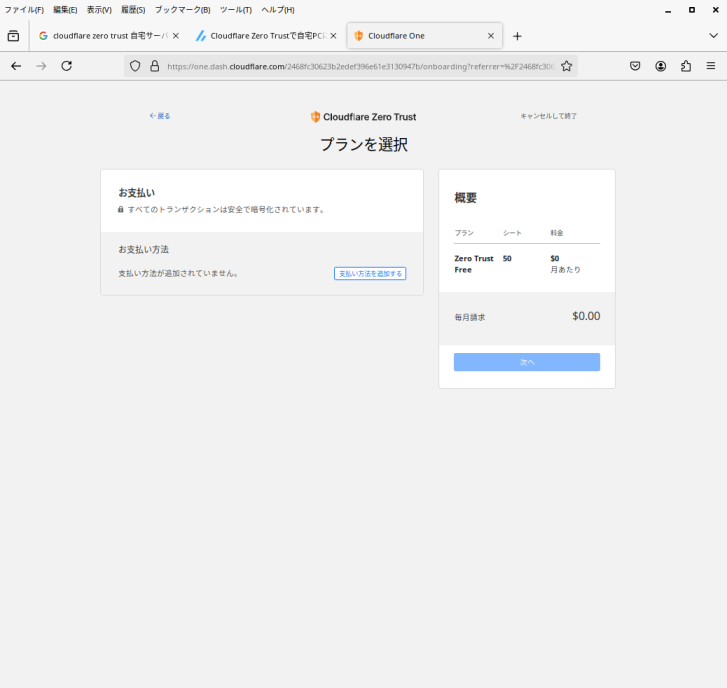This screenshot has width=727, height=688.
Task: Open the extensions puzzle icon
Action: 686,66
